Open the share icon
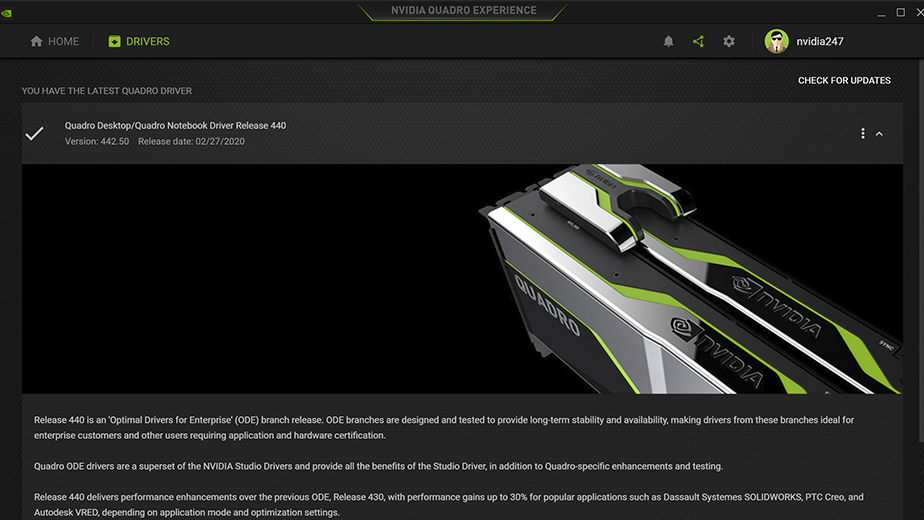924x520 pixels. coord(698,41)
